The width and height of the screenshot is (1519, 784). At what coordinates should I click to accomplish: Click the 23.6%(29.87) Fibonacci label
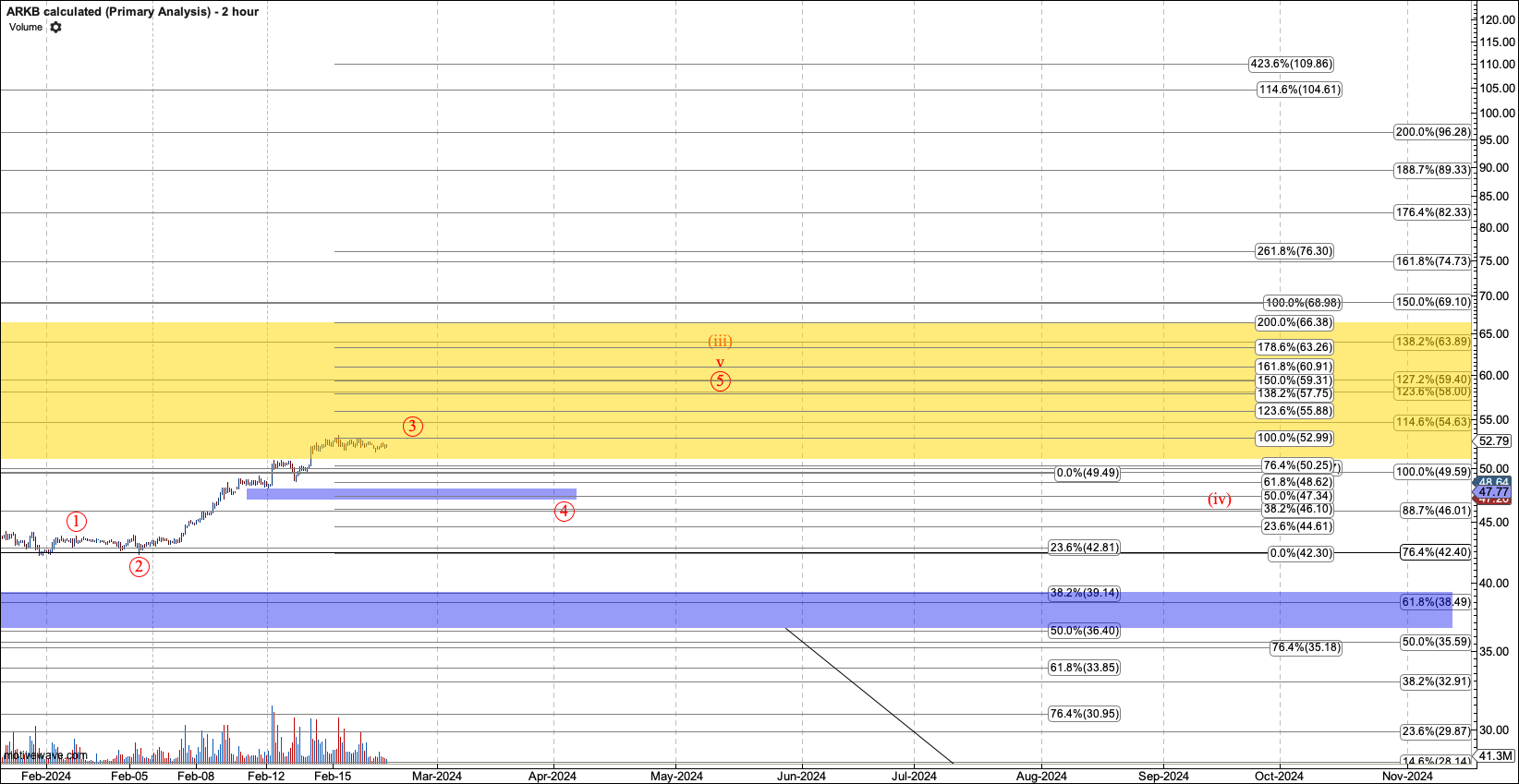point(1436,732)
